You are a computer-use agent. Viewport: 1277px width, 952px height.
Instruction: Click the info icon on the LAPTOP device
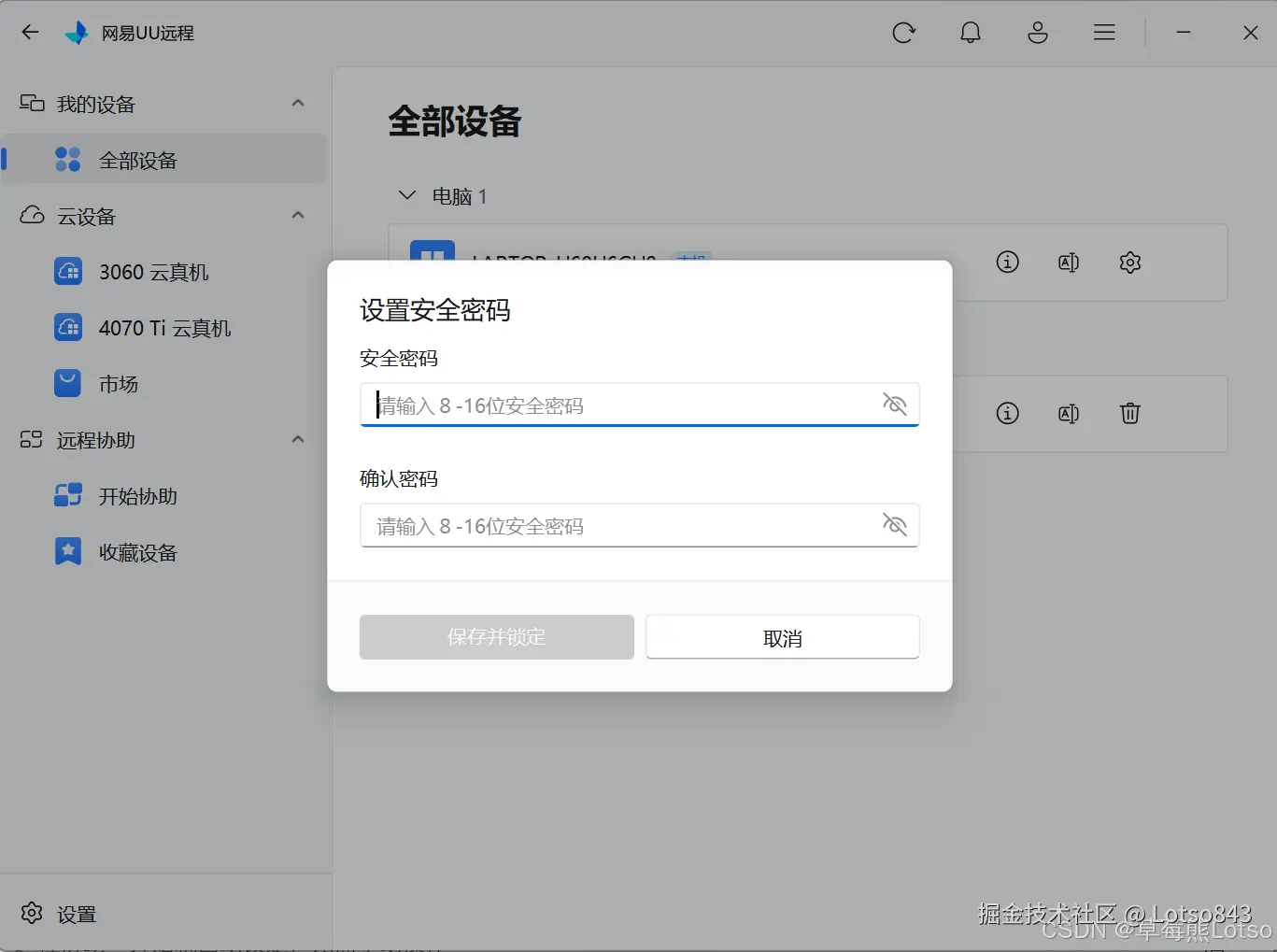point(1007,263)
